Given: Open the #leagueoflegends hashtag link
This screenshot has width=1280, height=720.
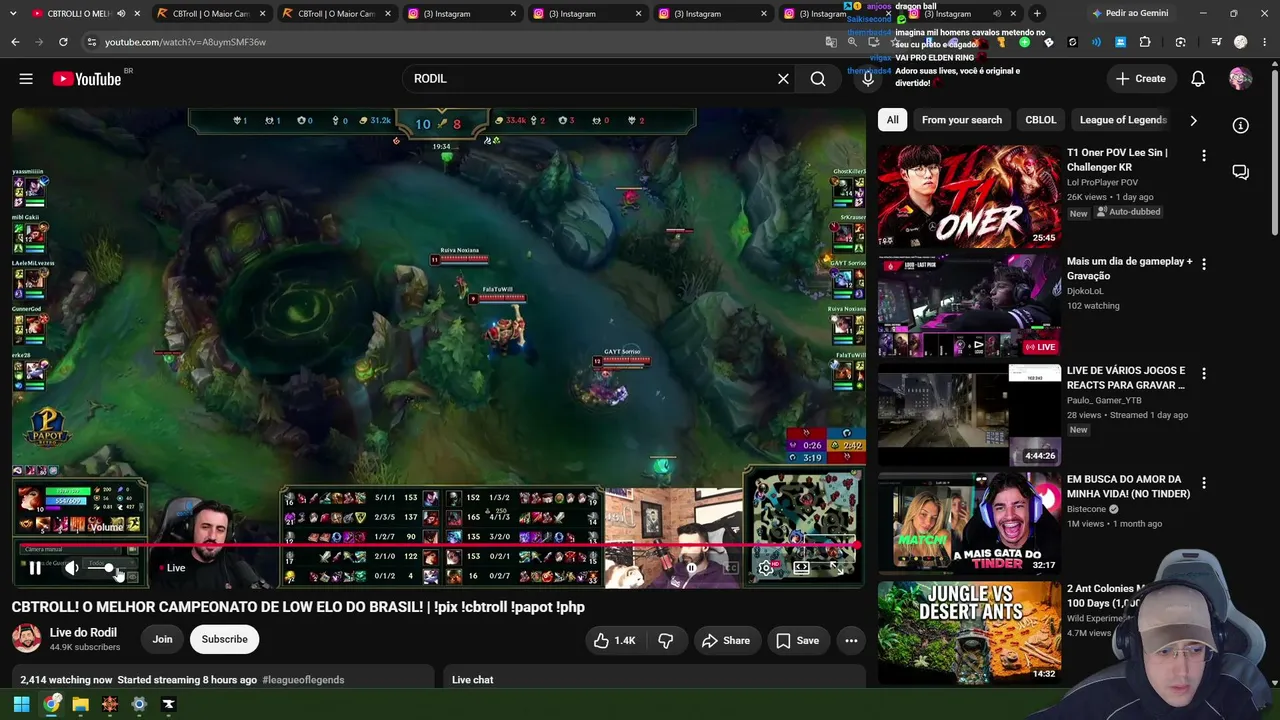Looking at the screenshot, I should 303,680.
